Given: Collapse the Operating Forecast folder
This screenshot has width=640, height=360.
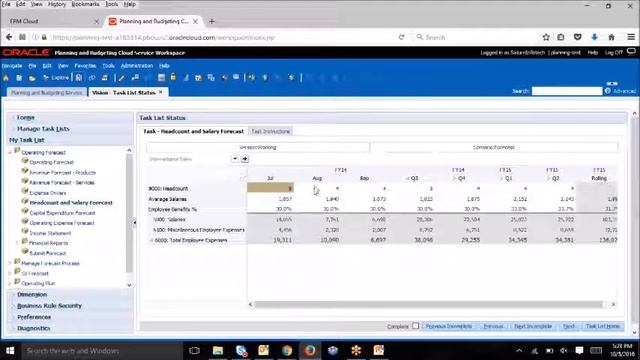Looking at the screenshot, I should point(10,152).
